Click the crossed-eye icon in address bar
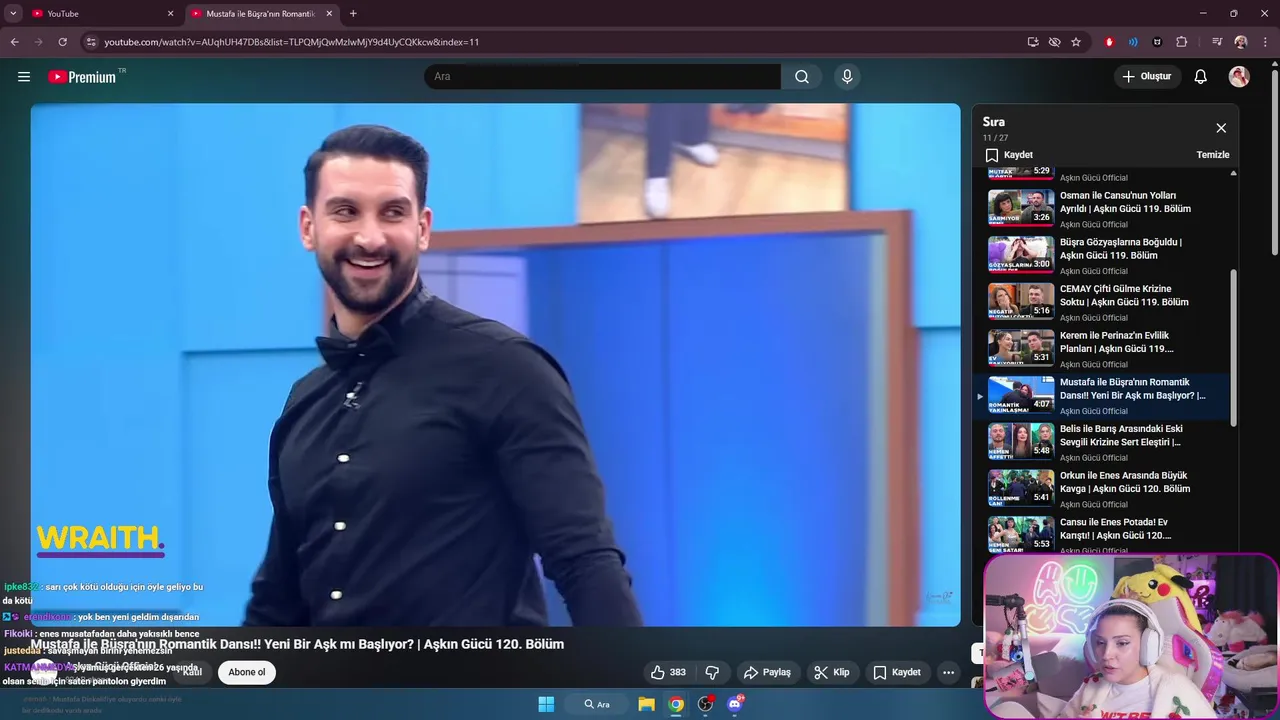Viewport: 1280px width, 720px height. click(x=1054, y=42)
